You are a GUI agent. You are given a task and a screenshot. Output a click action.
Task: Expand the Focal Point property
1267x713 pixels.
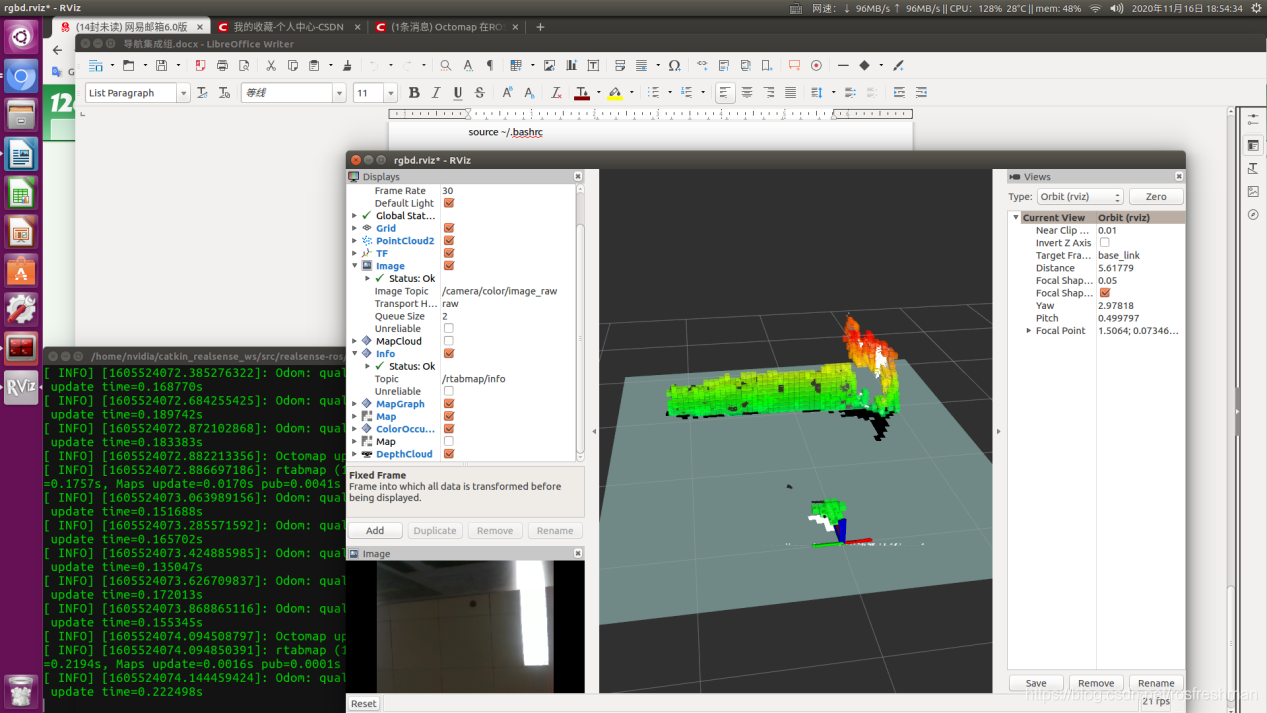click(1029, 331)
